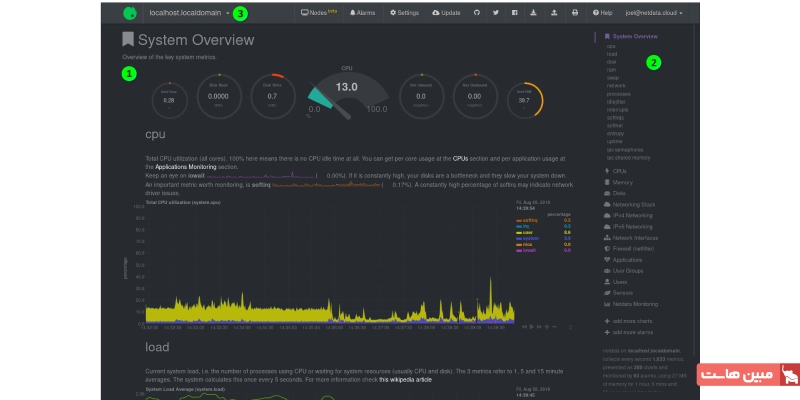Go to Netdata Monitoring in the sidebar
The width and height of the screenshot is (800, 400).
[x=634, y=303]
